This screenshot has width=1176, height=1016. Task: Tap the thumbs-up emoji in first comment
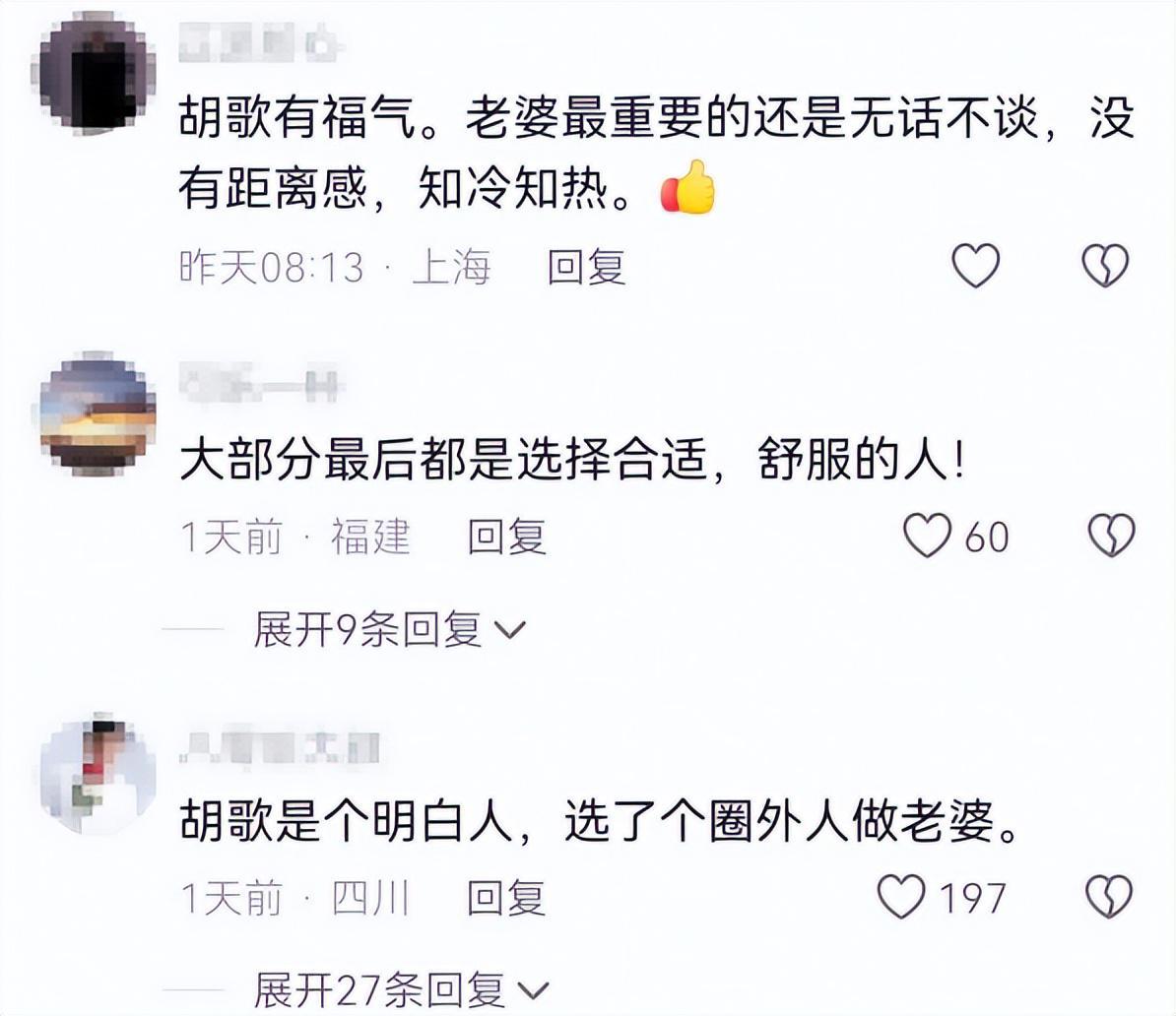pos(687,187)
